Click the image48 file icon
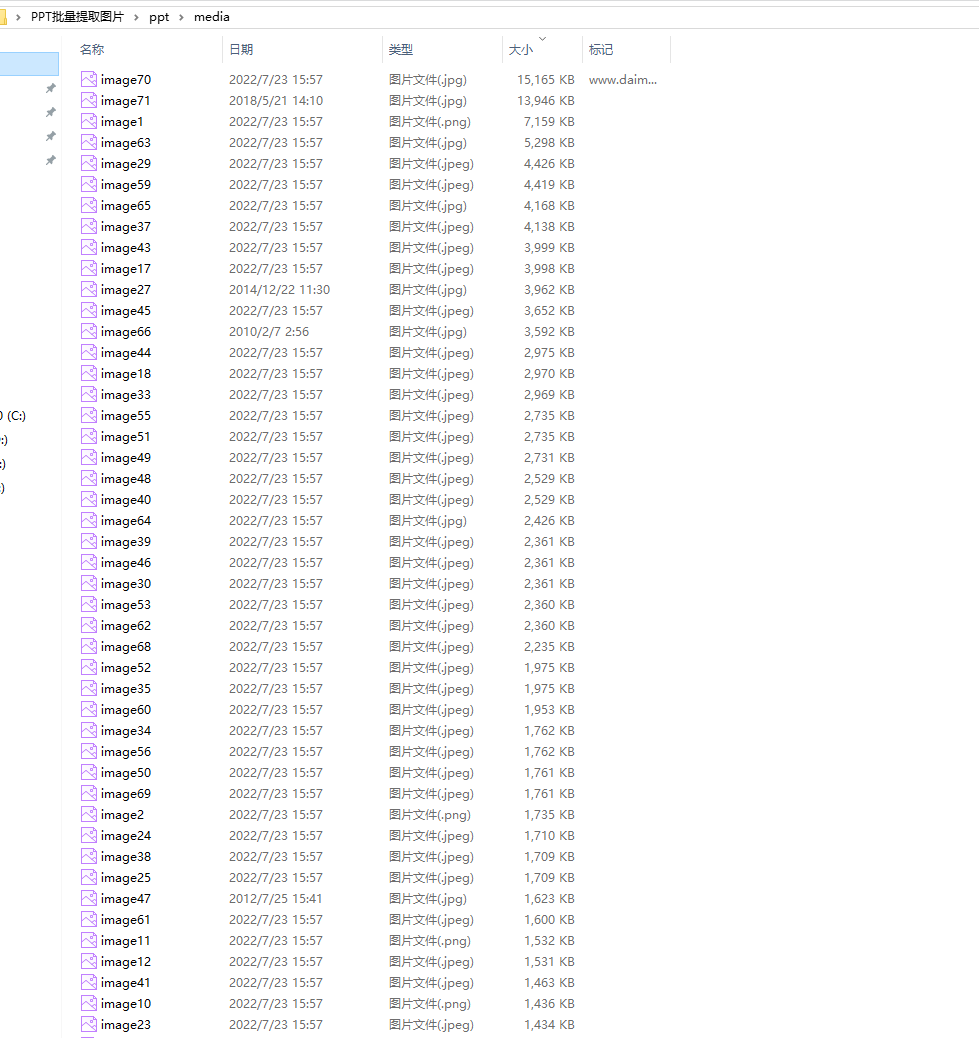Viewport: 979px width, 1038px height. [x=89, y=479]
